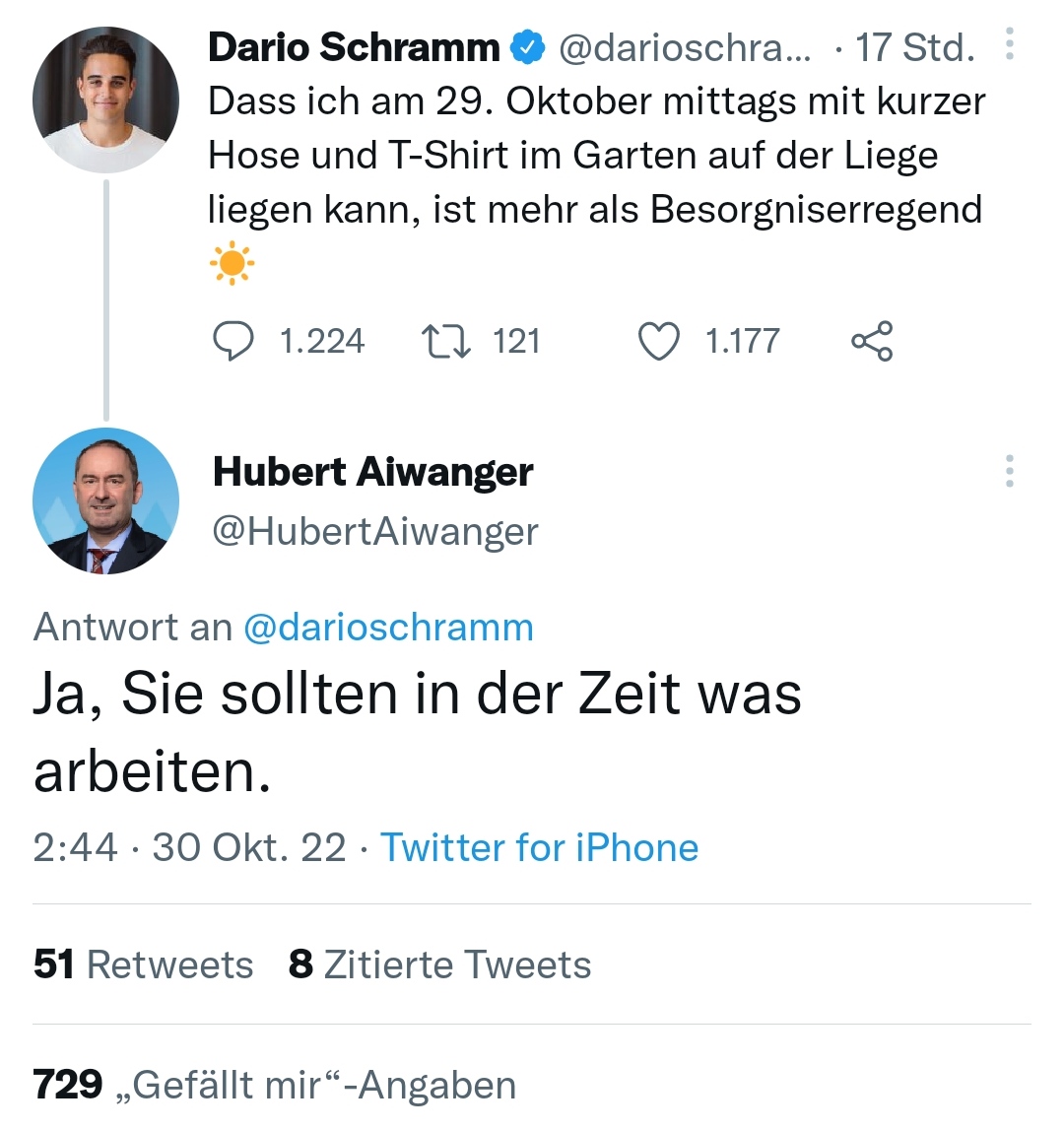Click the '17 Std.' timestamp on Dario's tweet
The height and width of the screenshot is (1130, 1064).
click(x=914, y=47)
